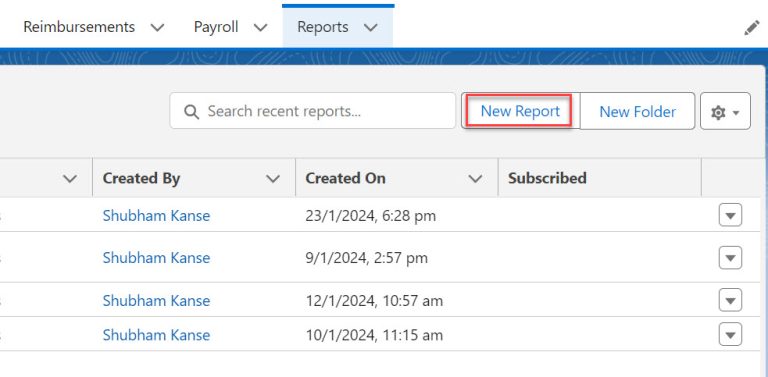This screenshot has width=768, height=377.
Task: Open Shubham Kanse link in 10/1/2024 row
Action: click(156, 335)
